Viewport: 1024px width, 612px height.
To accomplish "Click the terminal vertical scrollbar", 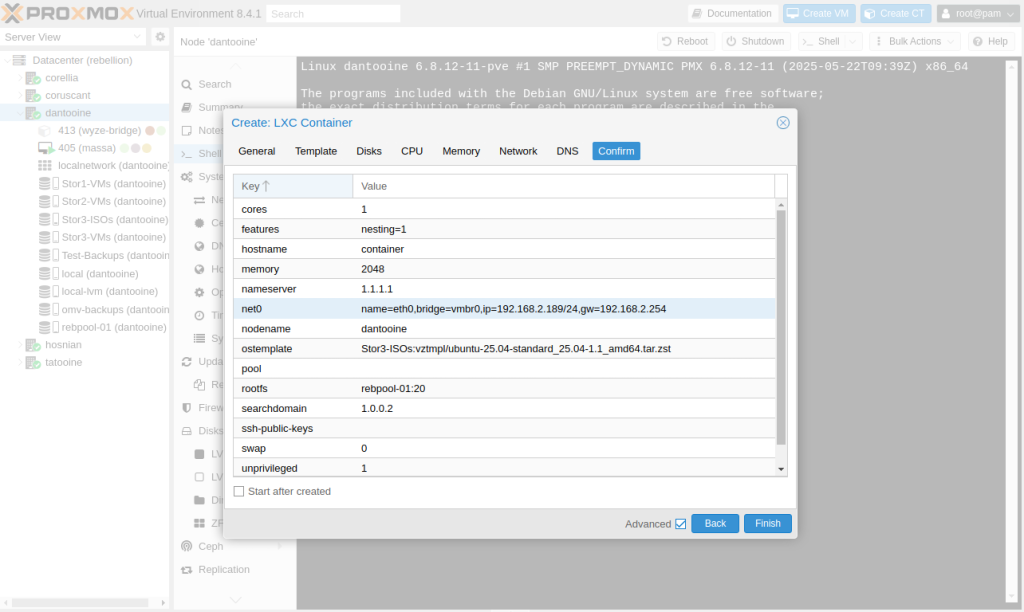I will point(1012,333).
